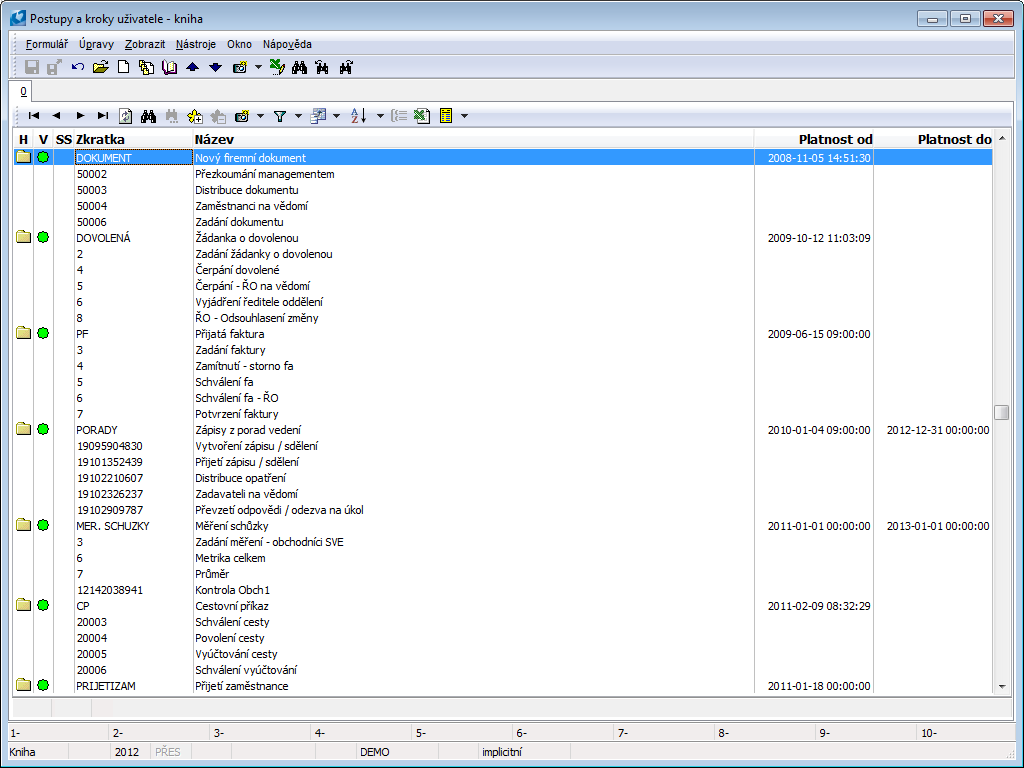Click the scrollbar up arrow
The width and height of the screenshot is (1024, 768).
(1002, 138)
